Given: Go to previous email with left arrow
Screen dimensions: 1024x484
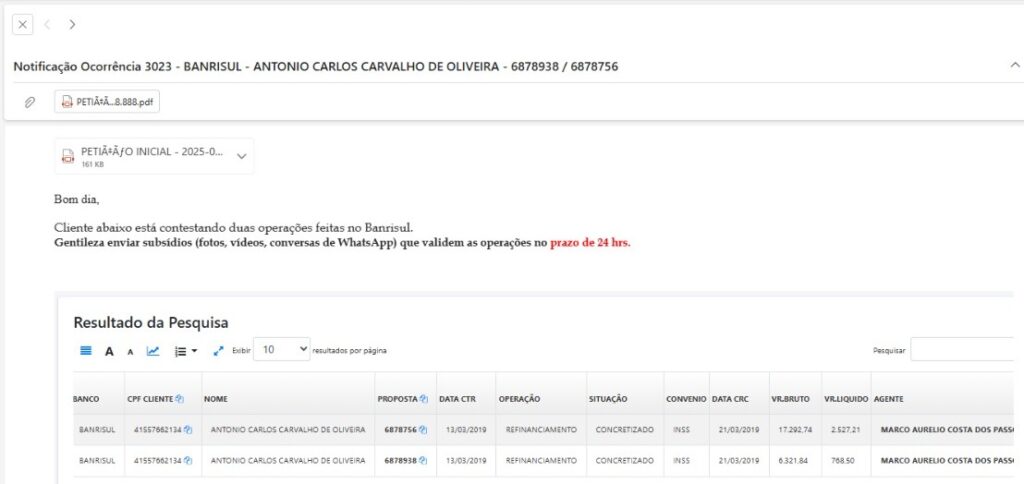Looking at the screenshot, I should 47,25.
